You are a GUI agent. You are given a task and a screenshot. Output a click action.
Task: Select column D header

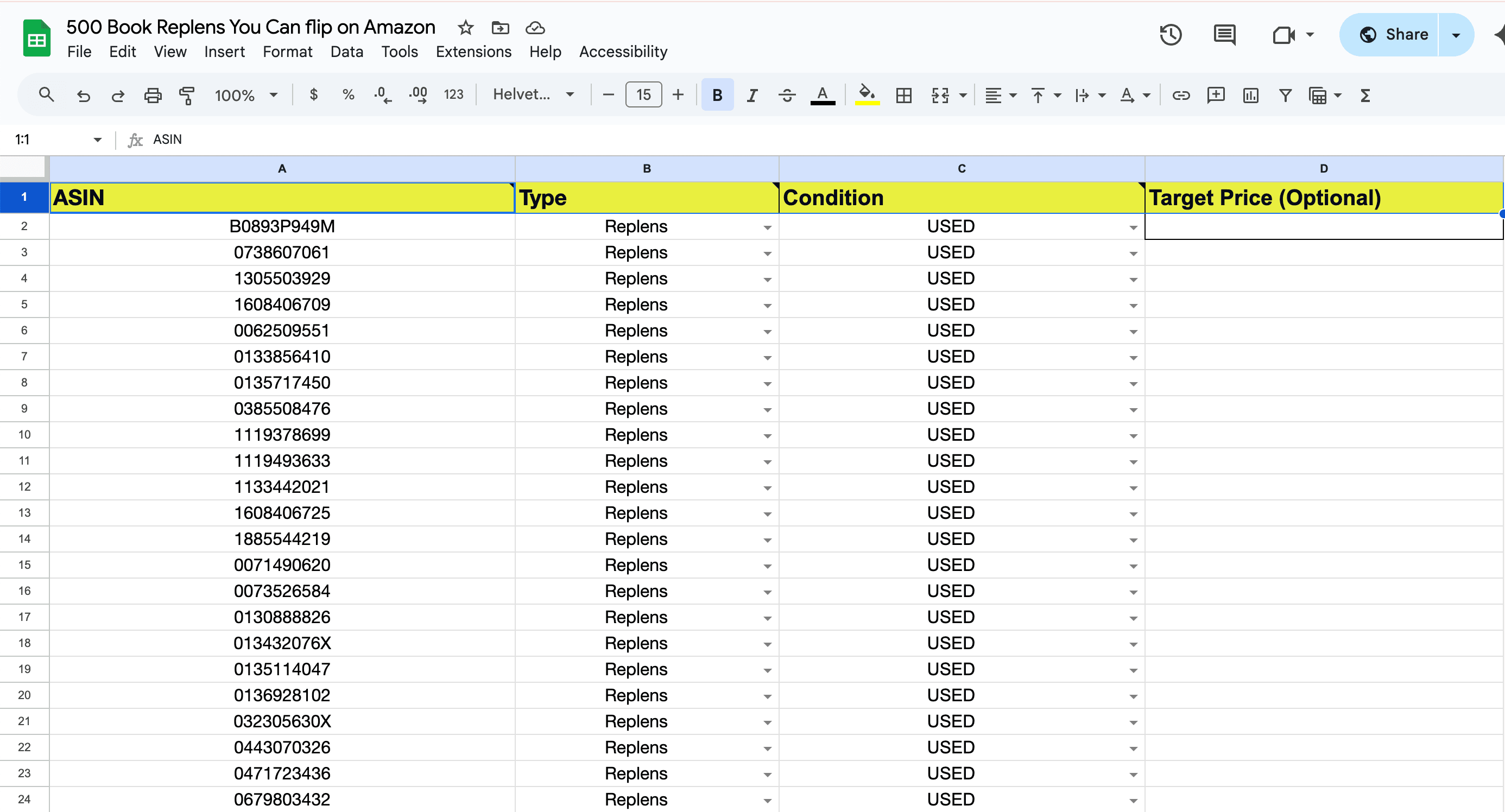click(1323, 169)
